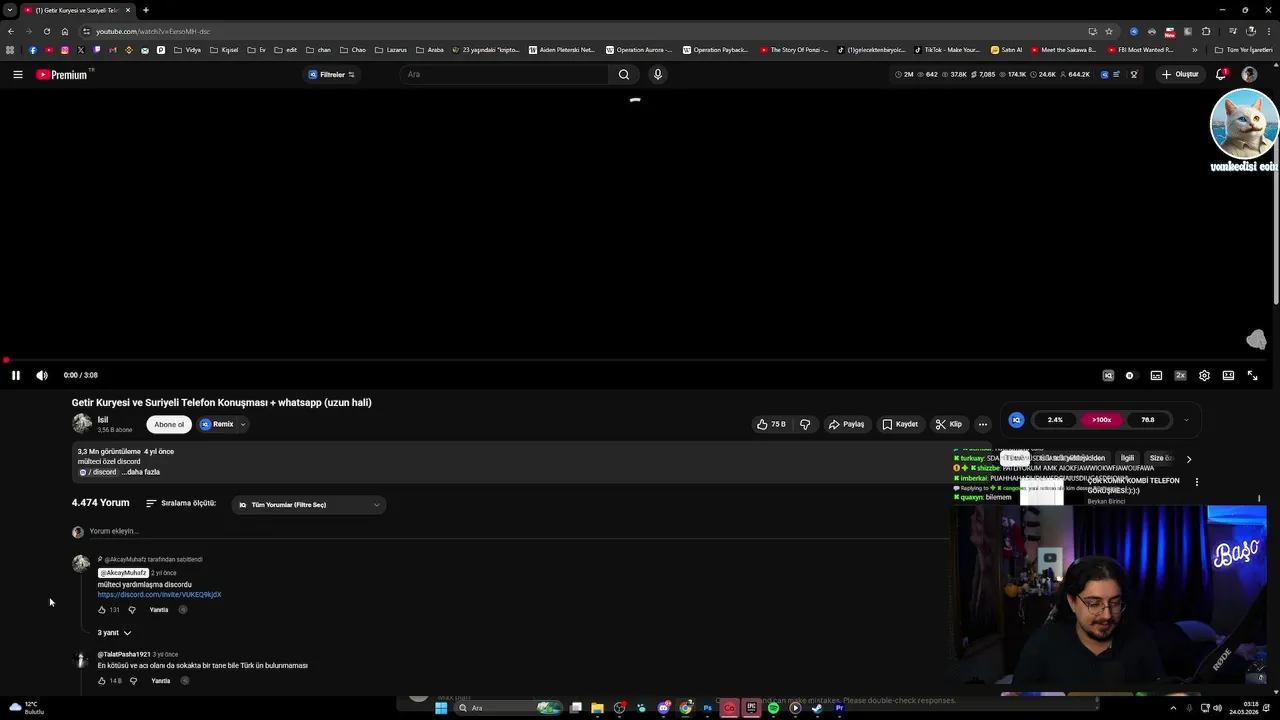Like the TalatPasha1921 comment
Viewport: 1280px width, 720px height.
pos(101,681)
